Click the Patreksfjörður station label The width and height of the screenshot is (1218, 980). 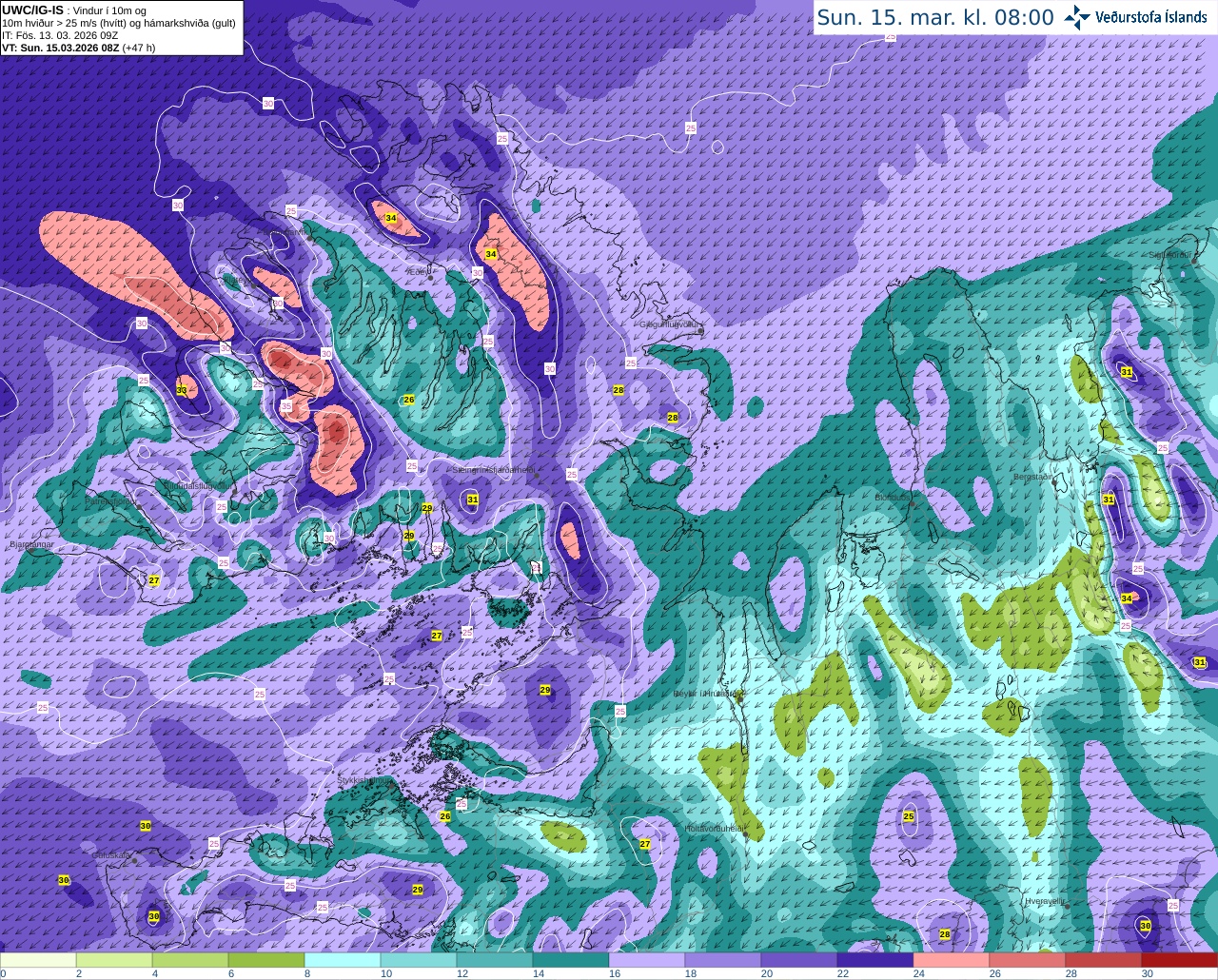click(111, 500)
